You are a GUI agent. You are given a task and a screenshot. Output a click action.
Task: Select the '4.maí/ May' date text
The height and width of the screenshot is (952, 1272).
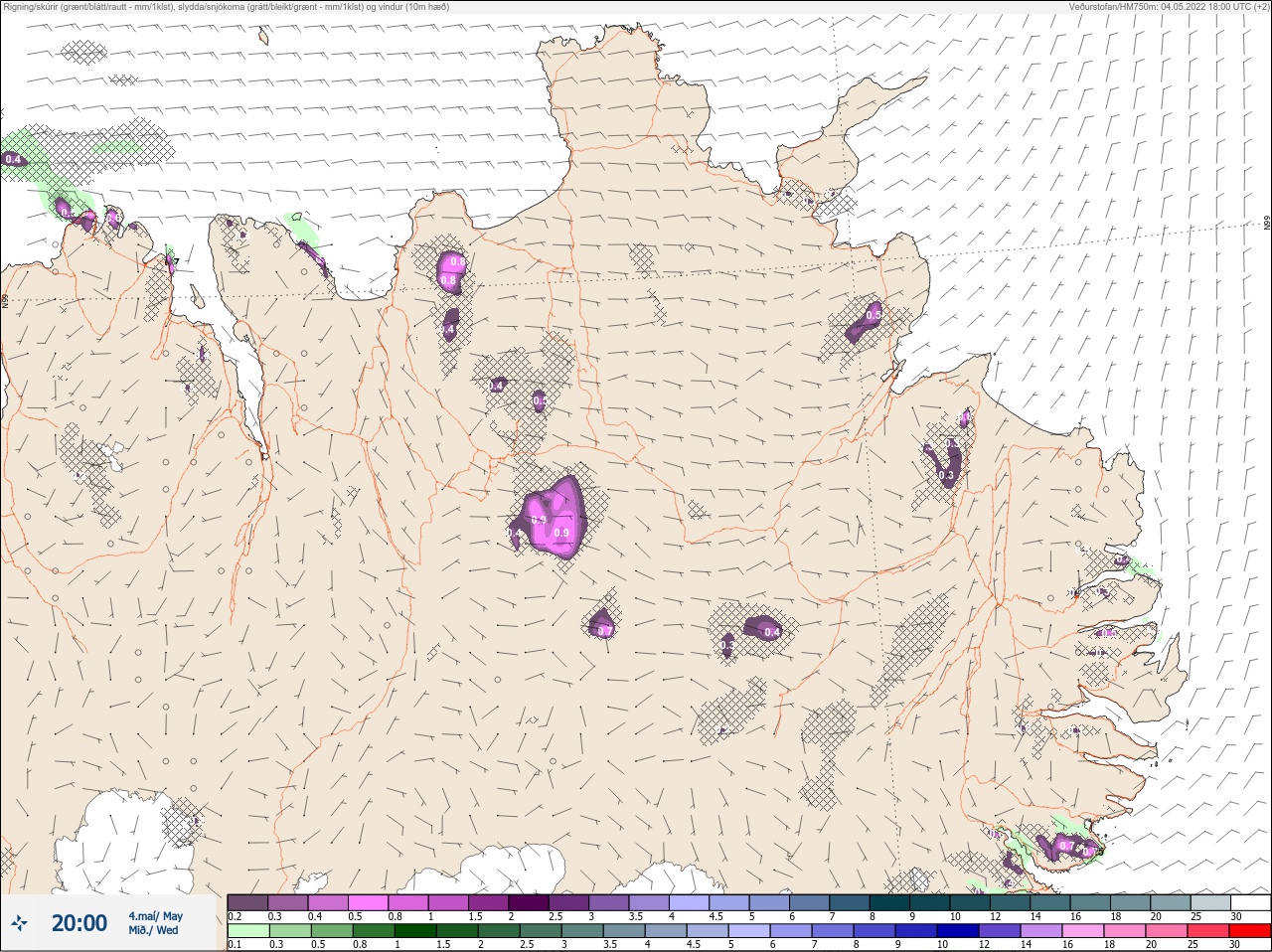(155, 916)
